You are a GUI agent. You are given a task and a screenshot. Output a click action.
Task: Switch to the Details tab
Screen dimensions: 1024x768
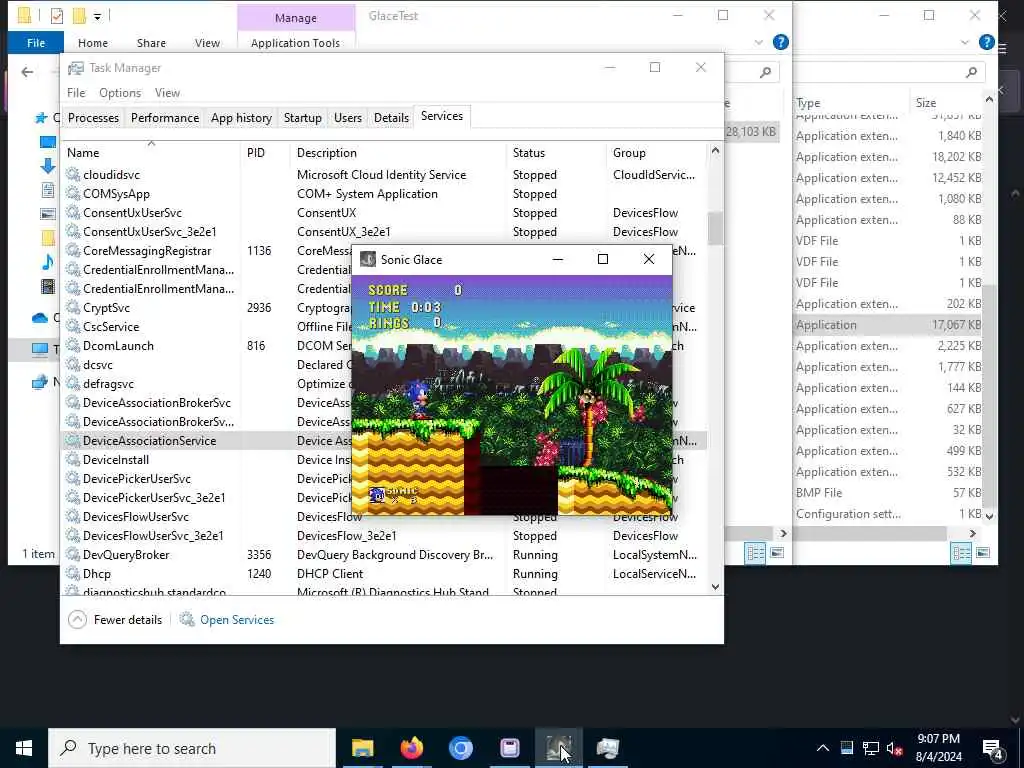tap(391, 118)
